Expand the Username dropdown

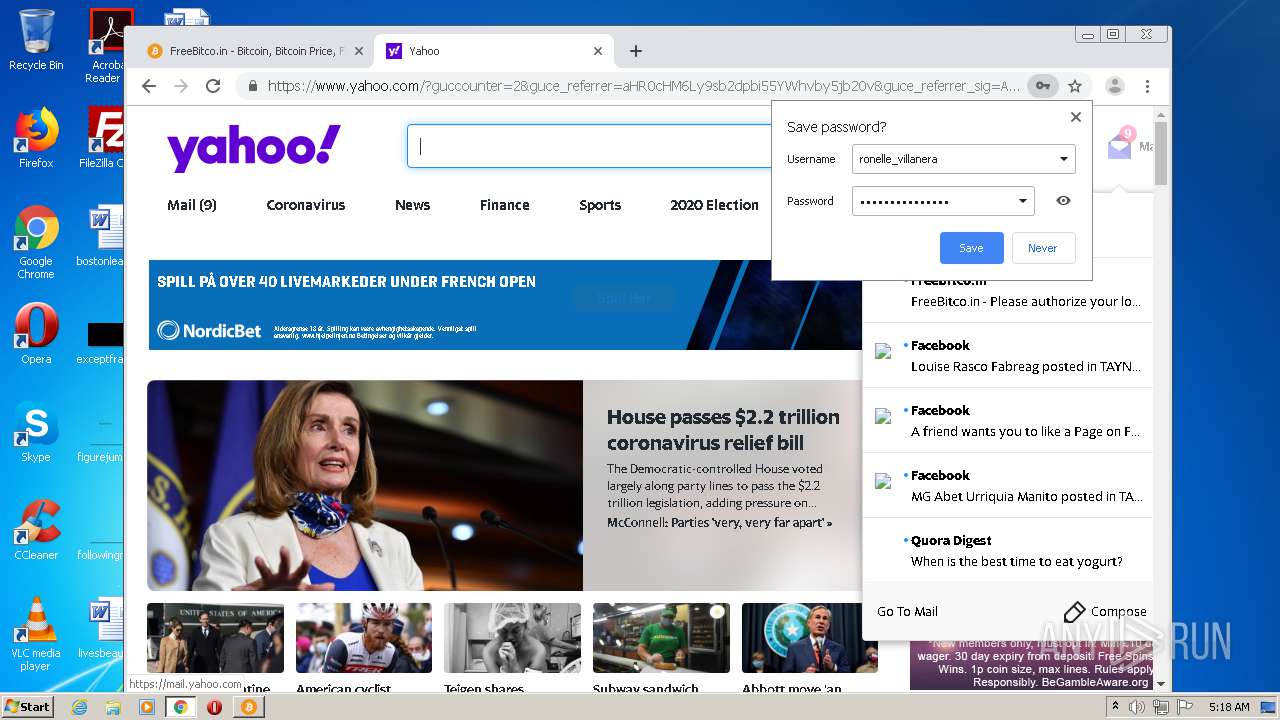click(x=1063, y=159)
